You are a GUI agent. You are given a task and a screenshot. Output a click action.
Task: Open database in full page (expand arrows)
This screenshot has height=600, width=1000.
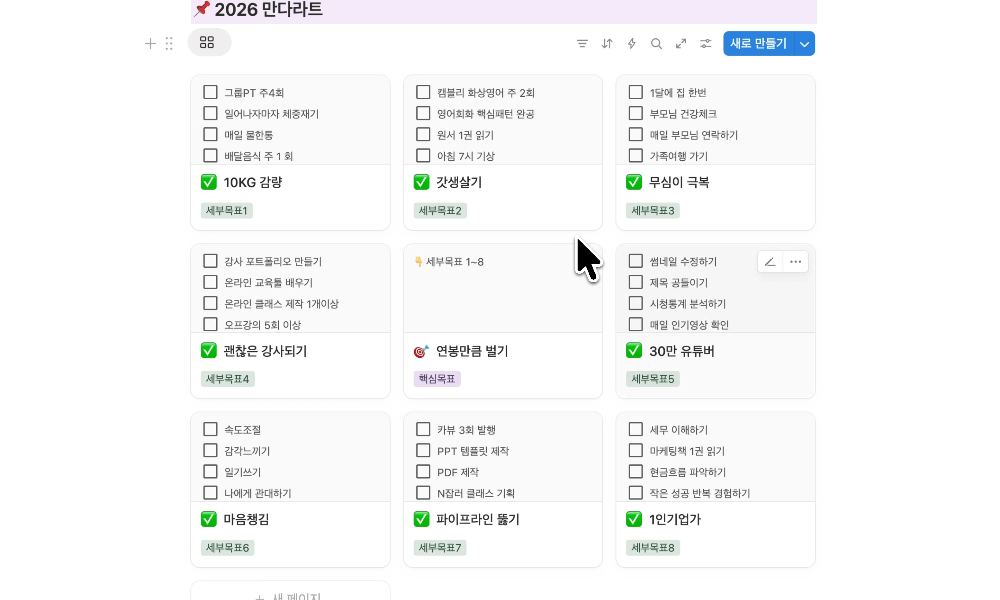click(681, 44)
